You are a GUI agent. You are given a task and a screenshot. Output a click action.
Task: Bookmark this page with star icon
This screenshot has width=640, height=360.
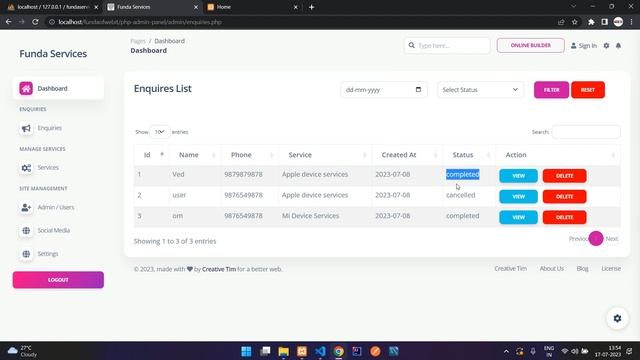tap(575, 22)
